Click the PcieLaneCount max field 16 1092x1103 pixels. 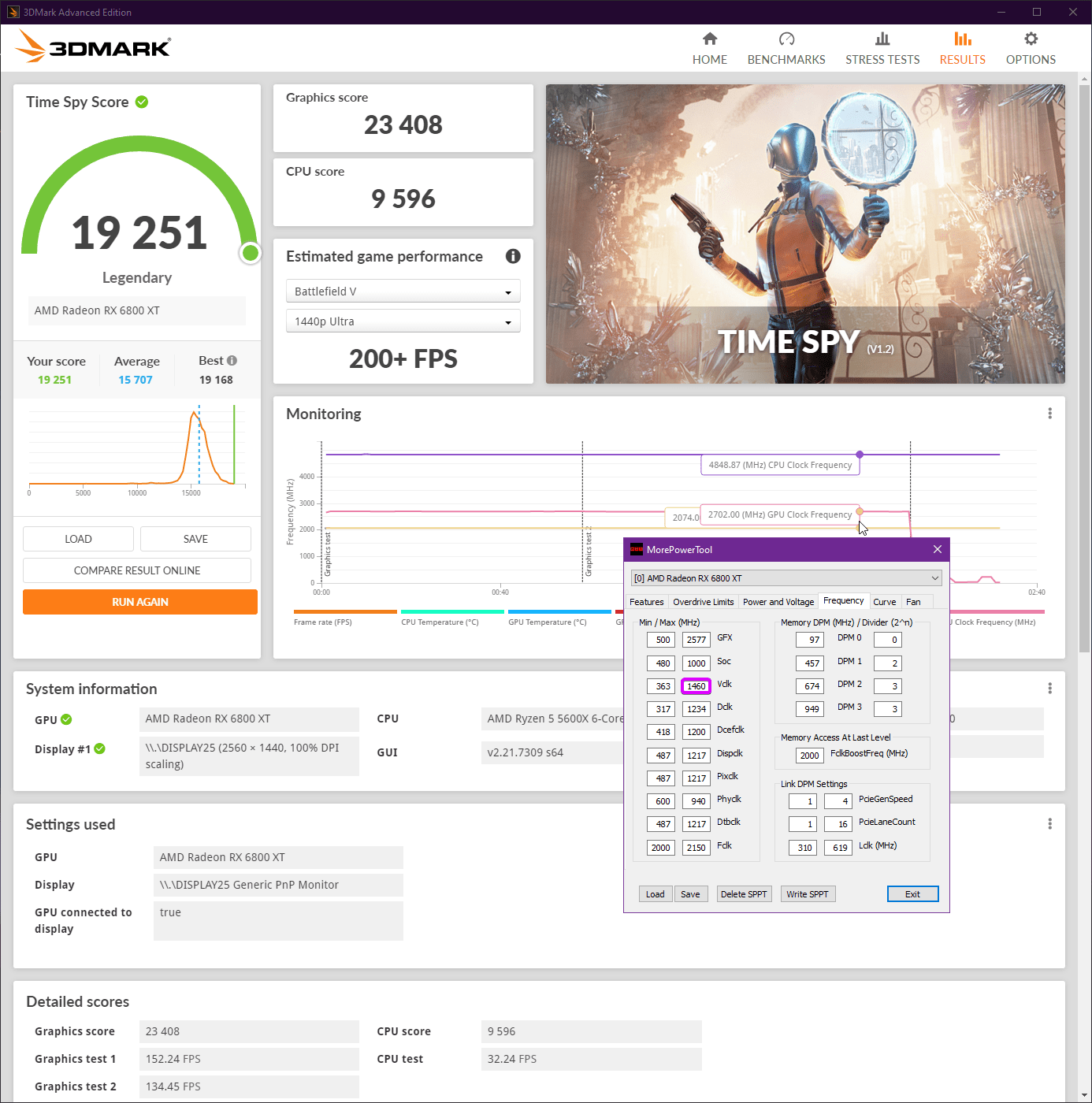coord(838,824)
